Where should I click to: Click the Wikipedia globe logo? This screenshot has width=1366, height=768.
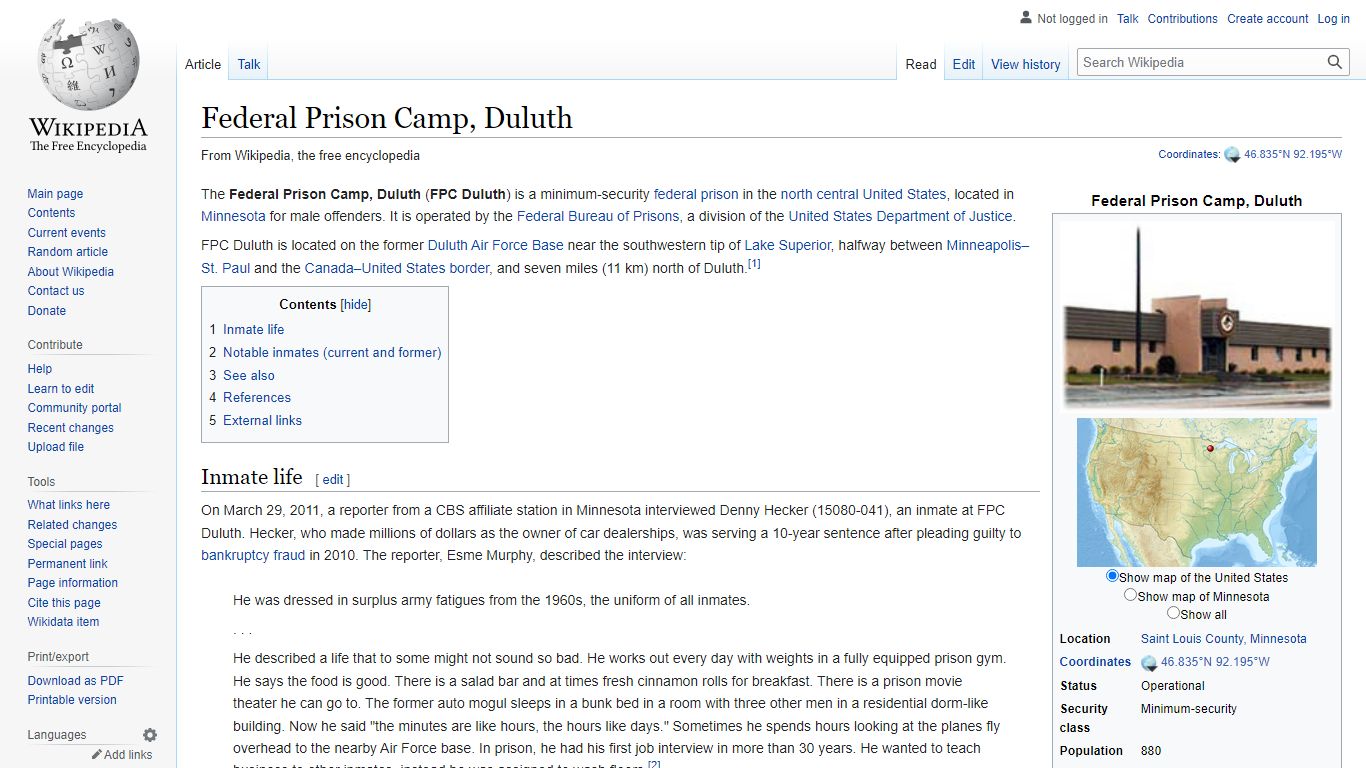click(x=88, y=87)
